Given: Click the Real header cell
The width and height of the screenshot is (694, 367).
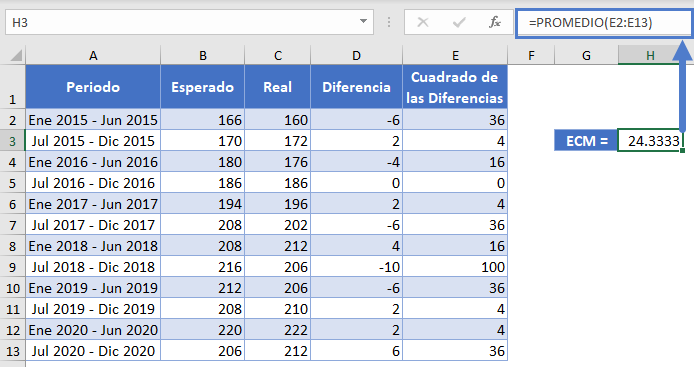Looking at the screenshot, I should pos(278,87).
